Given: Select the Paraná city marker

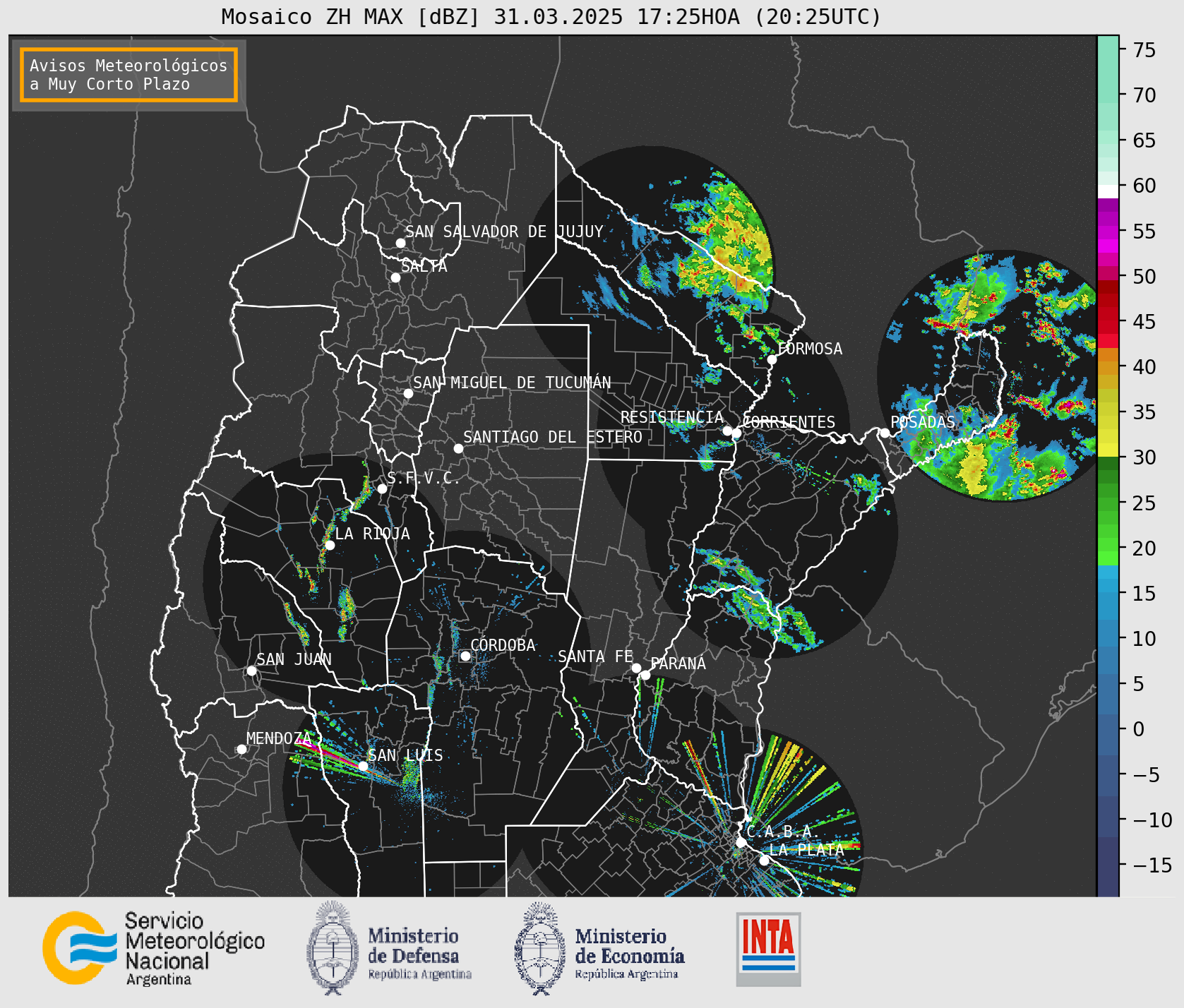Looking at the screenshot, I should pyautogui.click(x=645, y=676).
